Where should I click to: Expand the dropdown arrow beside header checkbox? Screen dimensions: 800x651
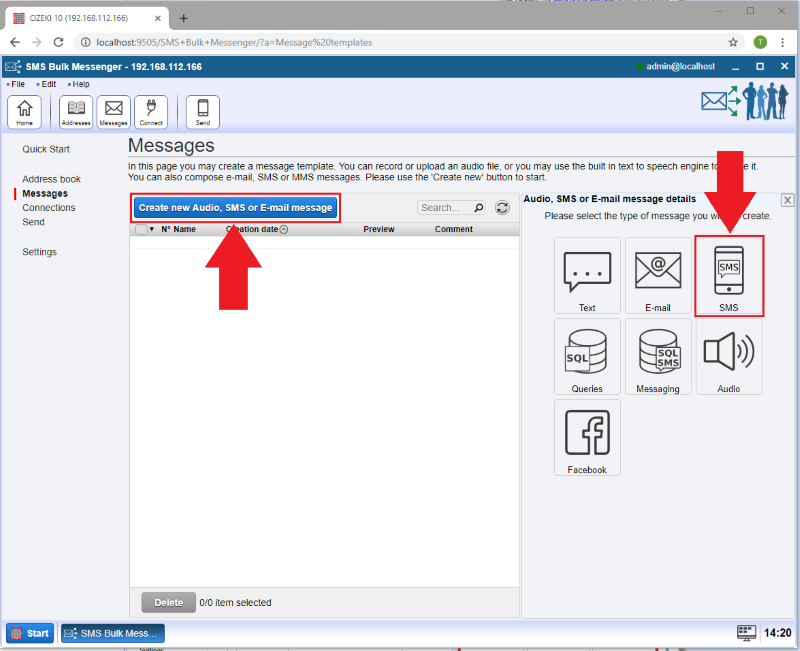click(152, 229)
